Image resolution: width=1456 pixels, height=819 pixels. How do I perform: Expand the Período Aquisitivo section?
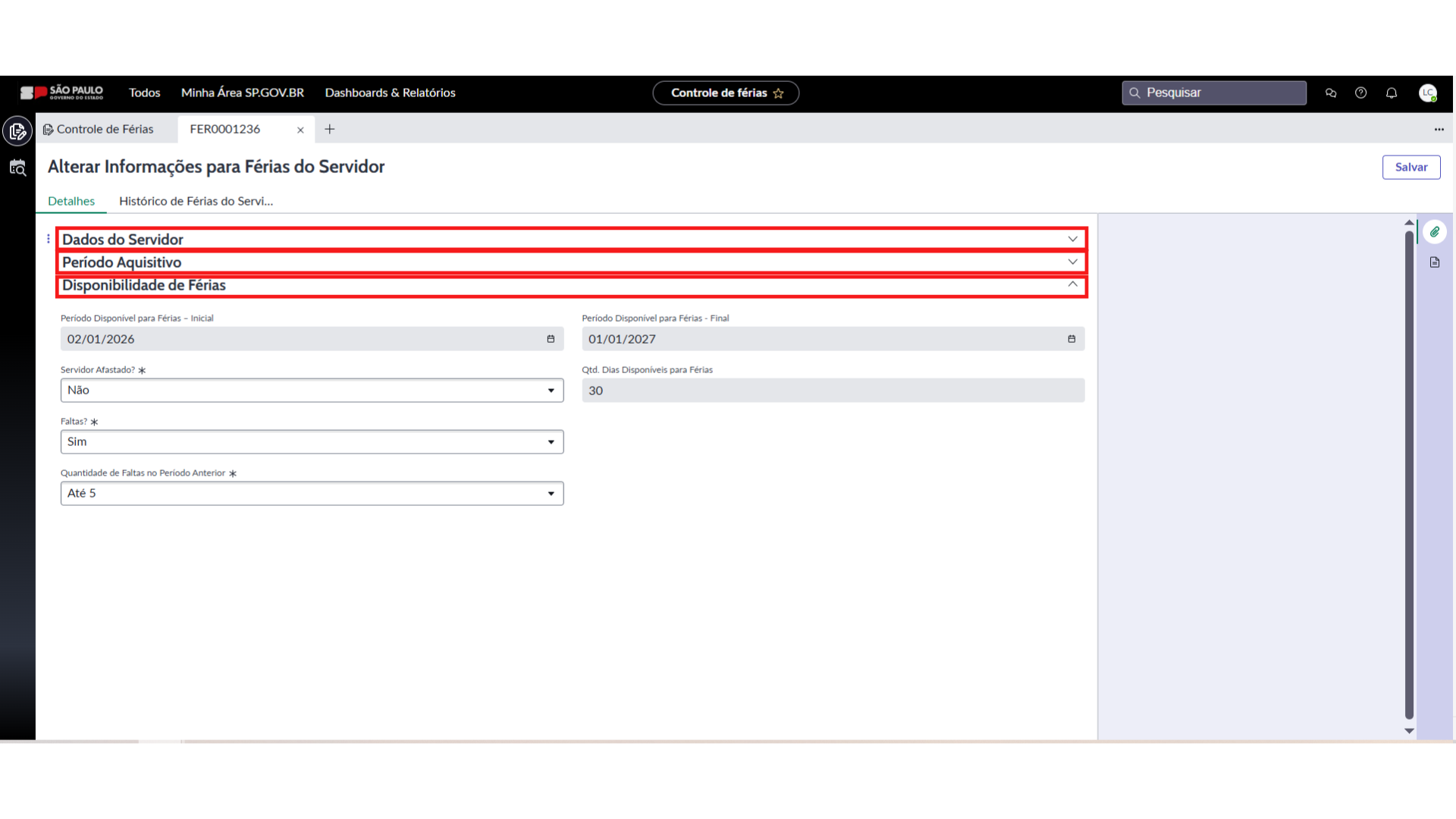pos(1072,262)
